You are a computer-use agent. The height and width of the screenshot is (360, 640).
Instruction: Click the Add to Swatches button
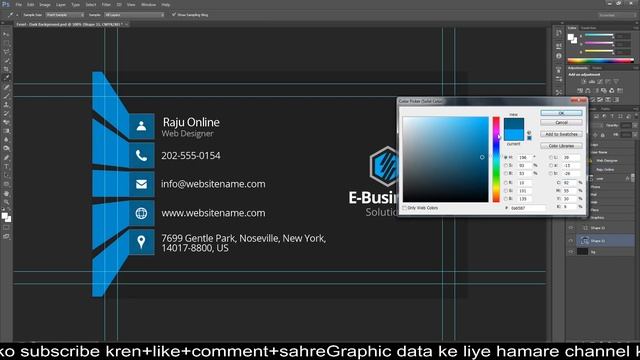(561, 134)
